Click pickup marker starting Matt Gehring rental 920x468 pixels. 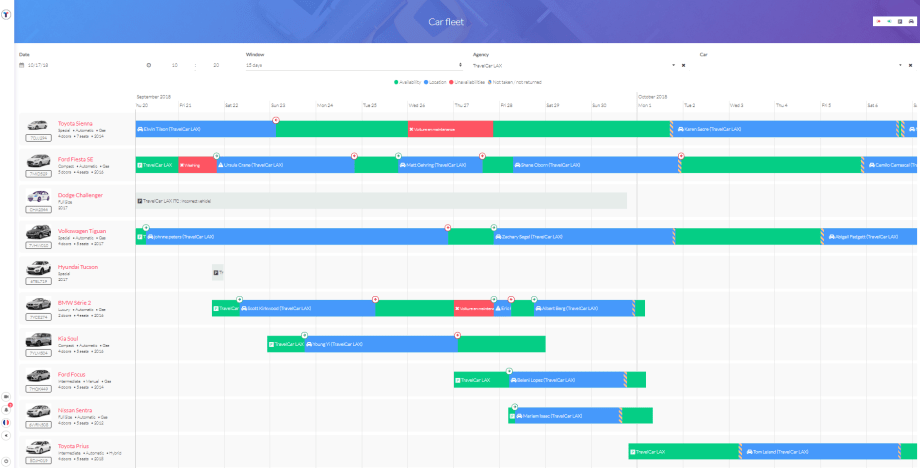[x=398, y=155]
